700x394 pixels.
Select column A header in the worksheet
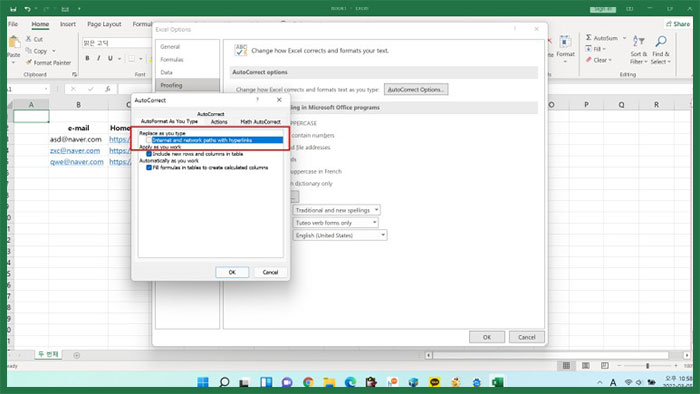31,104
